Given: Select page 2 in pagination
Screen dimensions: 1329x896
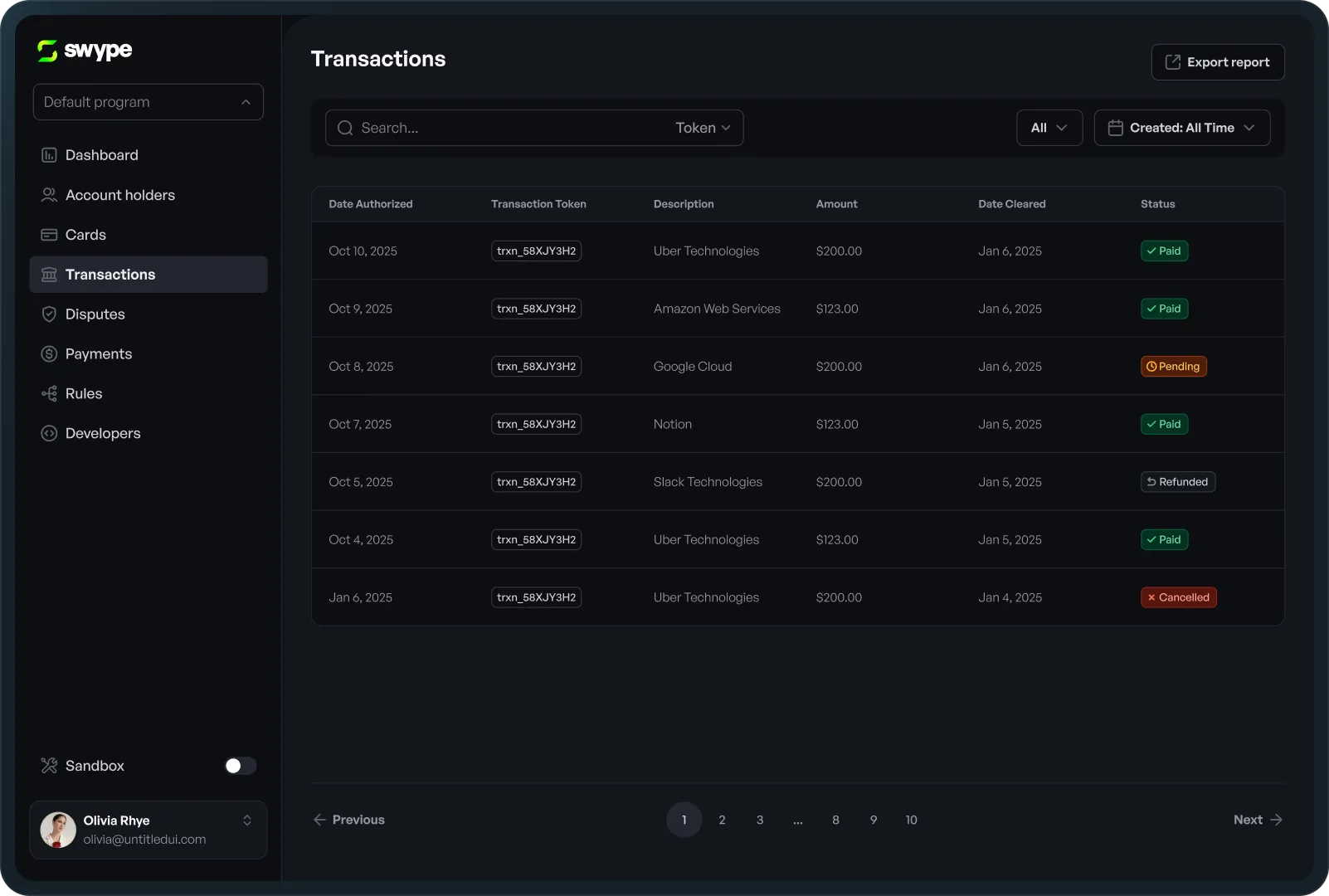Looking at the screenshot, I should (x=723, y=820).
